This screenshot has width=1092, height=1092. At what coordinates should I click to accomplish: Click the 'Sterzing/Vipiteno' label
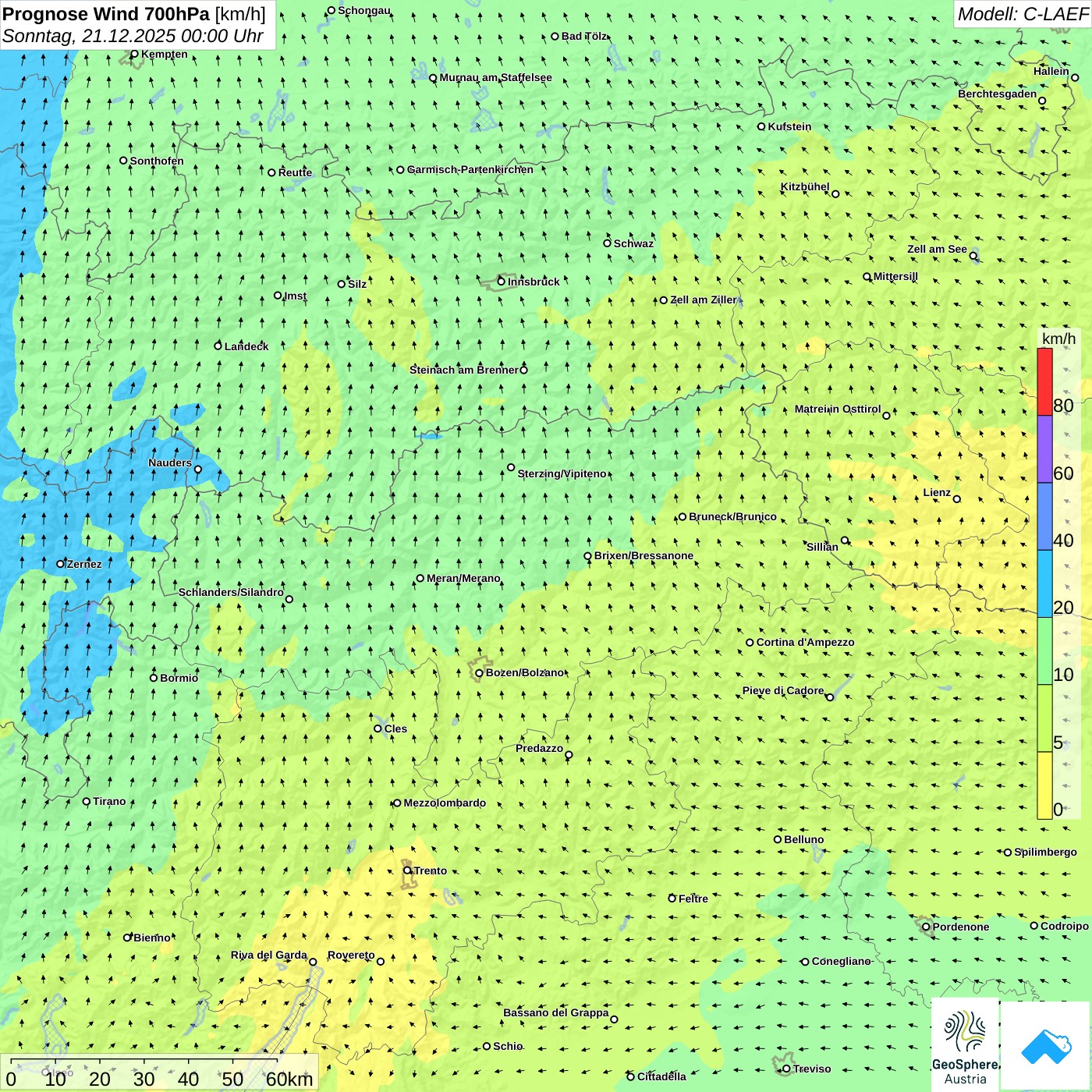tap(562, 473)
